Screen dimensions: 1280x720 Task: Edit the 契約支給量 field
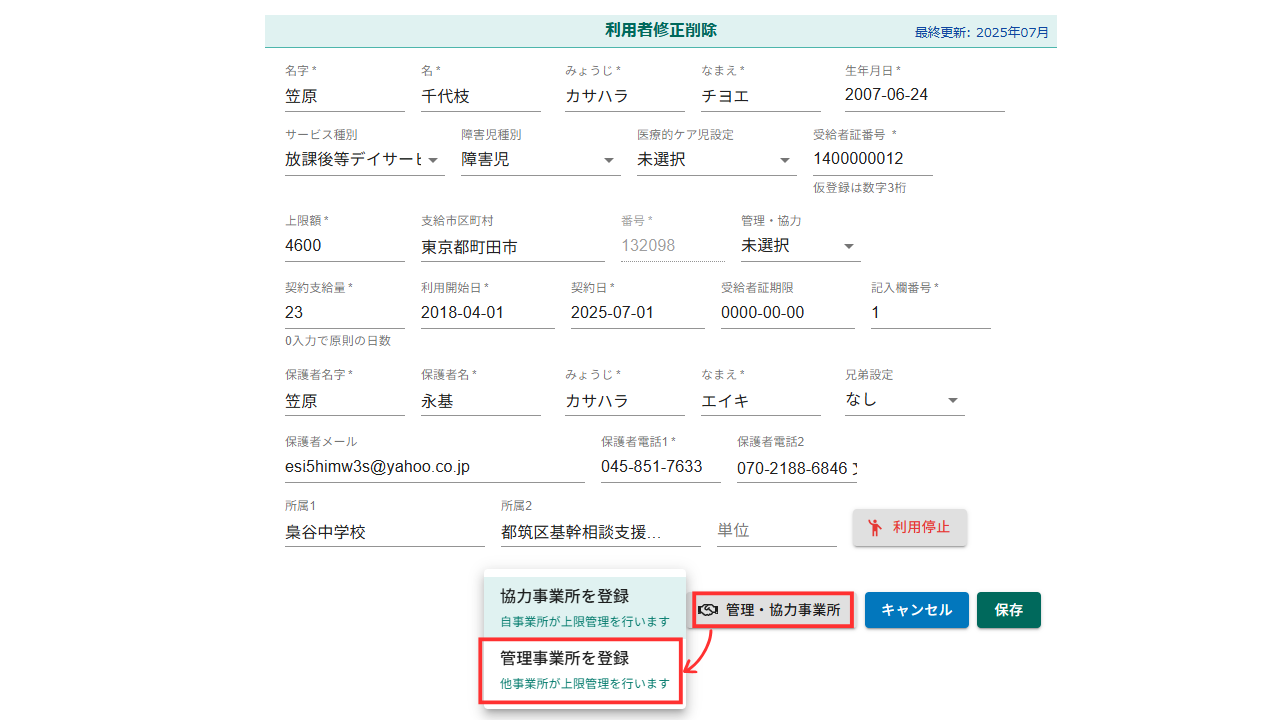(344, 312)
